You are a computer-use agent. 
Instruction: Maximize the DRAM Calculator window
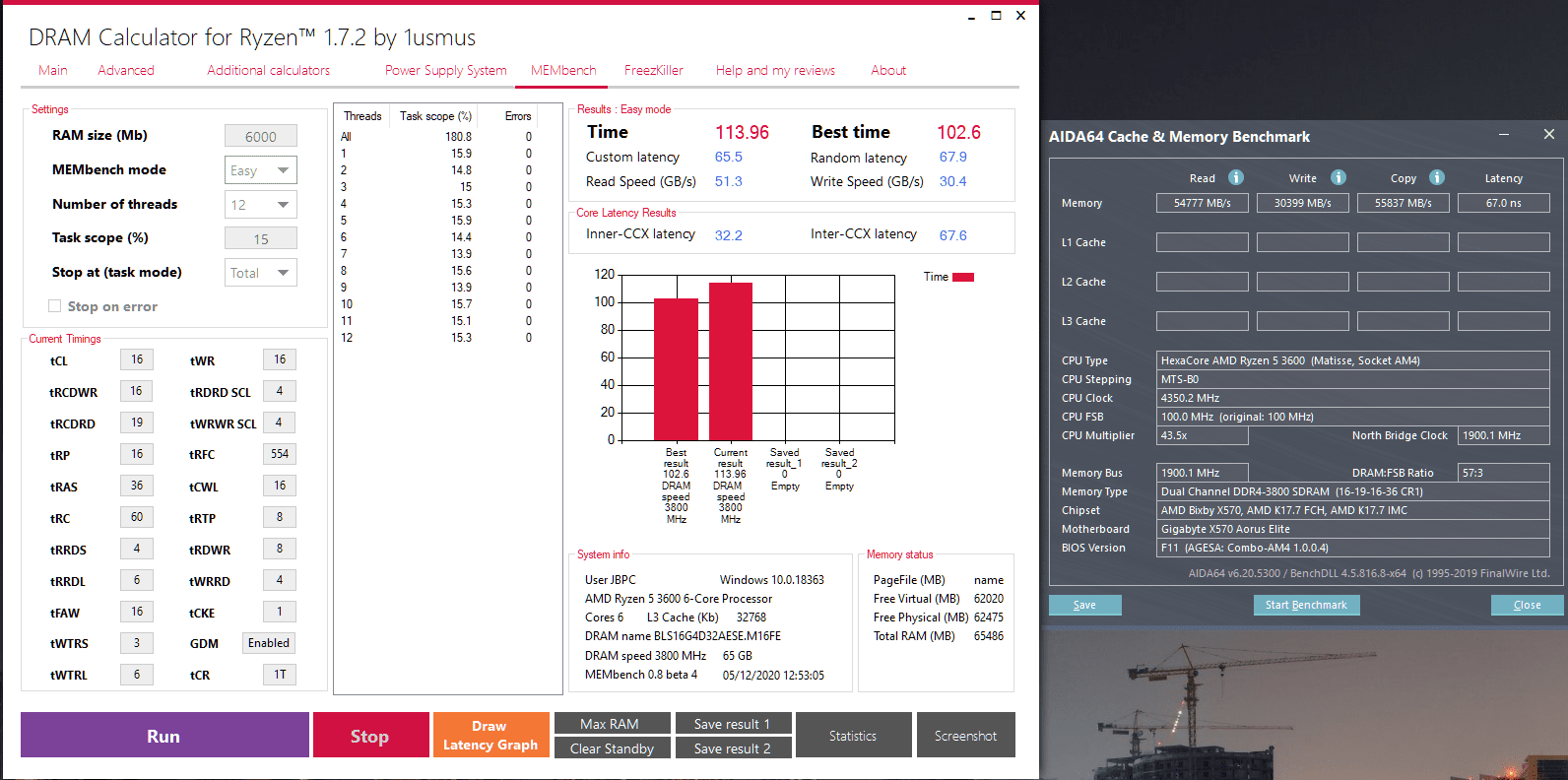point(996,15)
